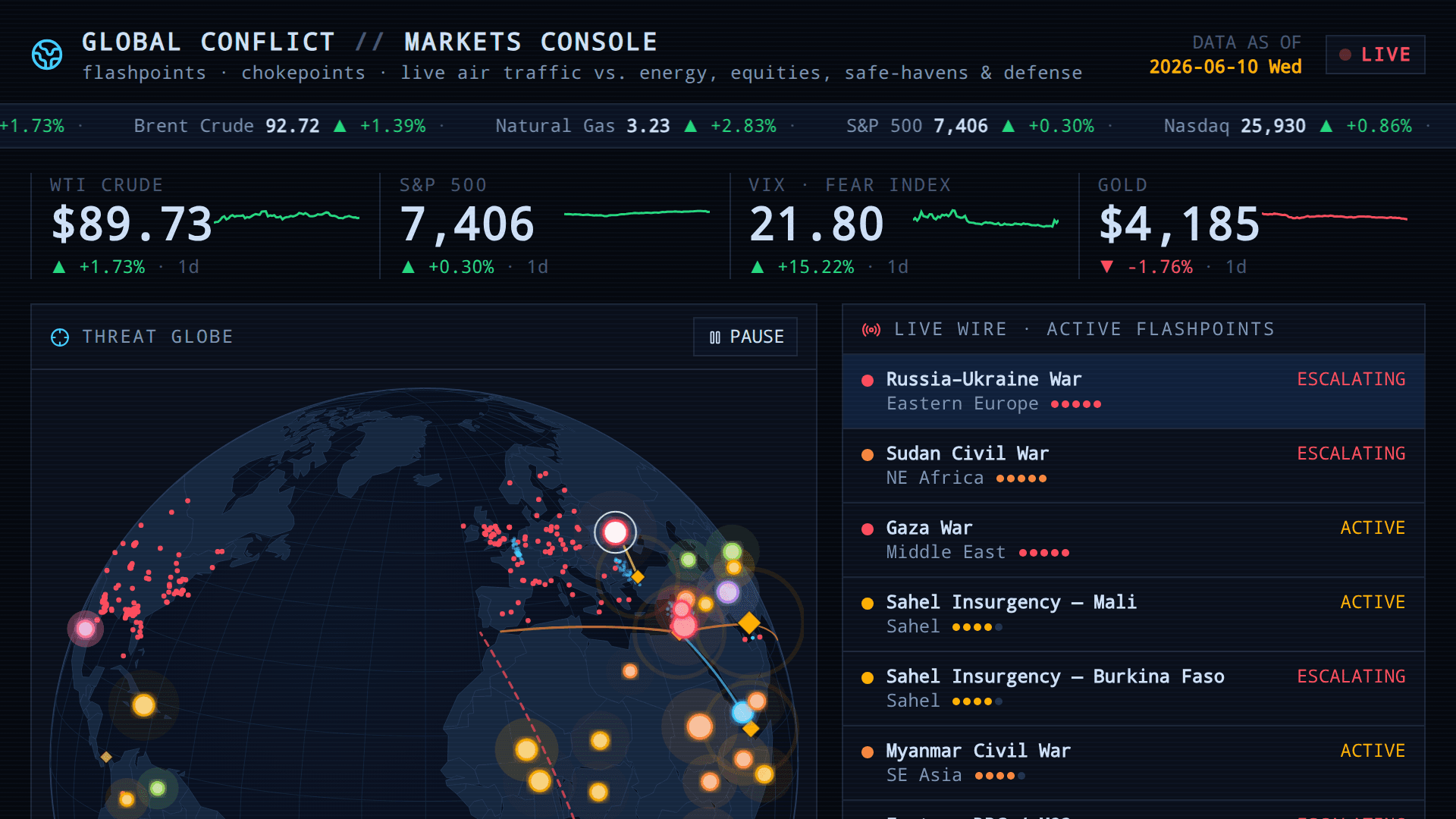Click the THREAT GLOBE panel title
Screen dimensions: 1456x819
pyautogui.click(x=158, y=337)
